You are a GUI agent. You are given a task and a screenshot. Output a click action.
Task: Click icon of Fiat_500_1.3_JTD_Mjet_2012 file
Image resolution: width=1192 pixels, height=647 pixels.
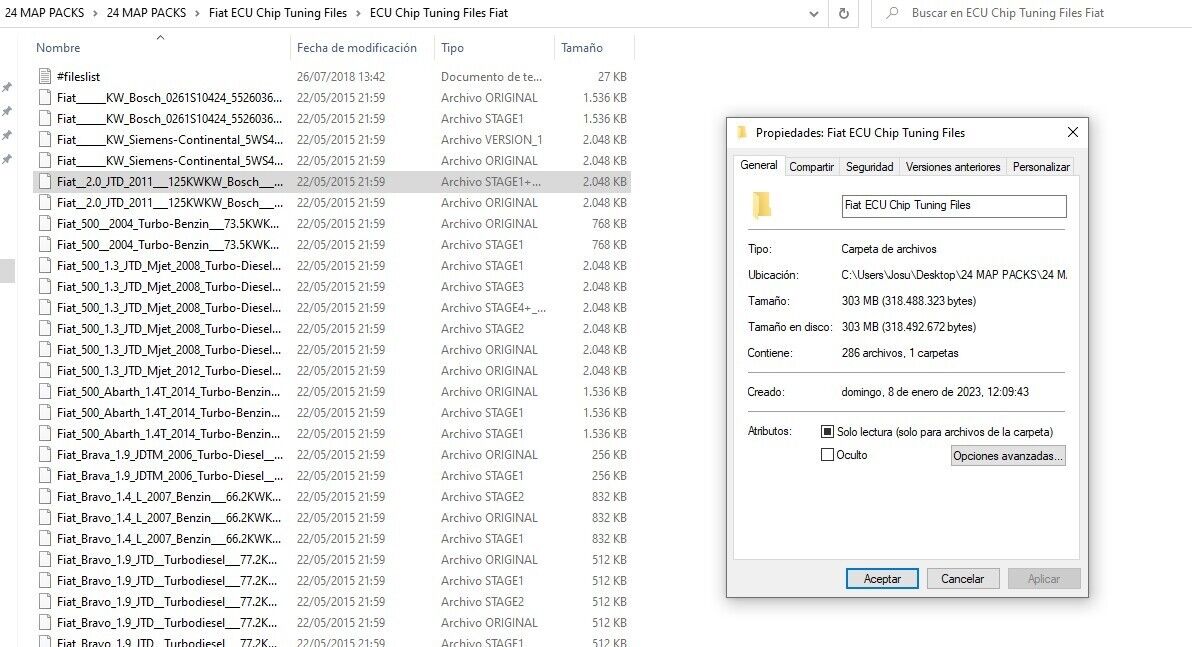(45, 371)
